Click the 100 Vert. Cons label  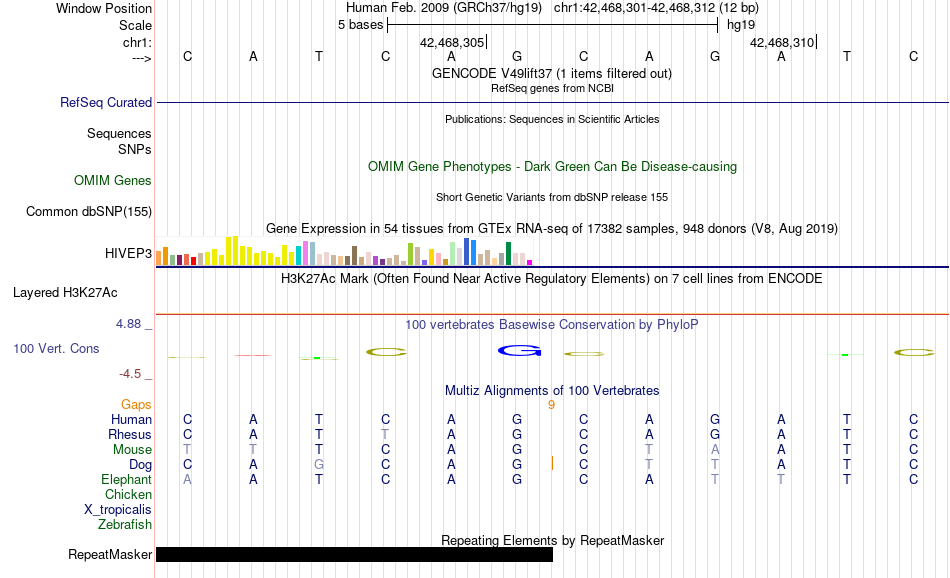tap(56, 348)
